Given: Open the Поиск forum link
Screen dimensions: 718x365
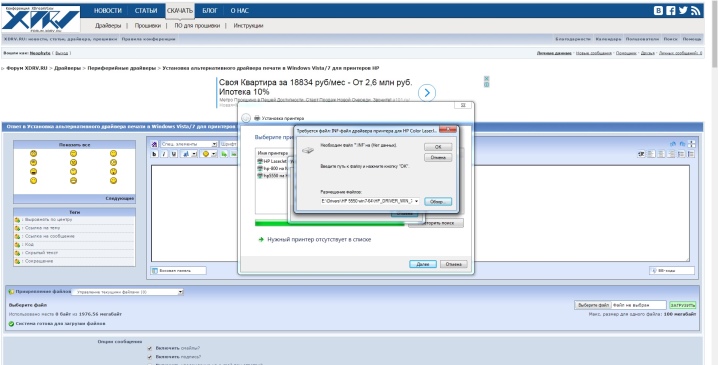Looking at the screenshot, I should coord(670,39).
